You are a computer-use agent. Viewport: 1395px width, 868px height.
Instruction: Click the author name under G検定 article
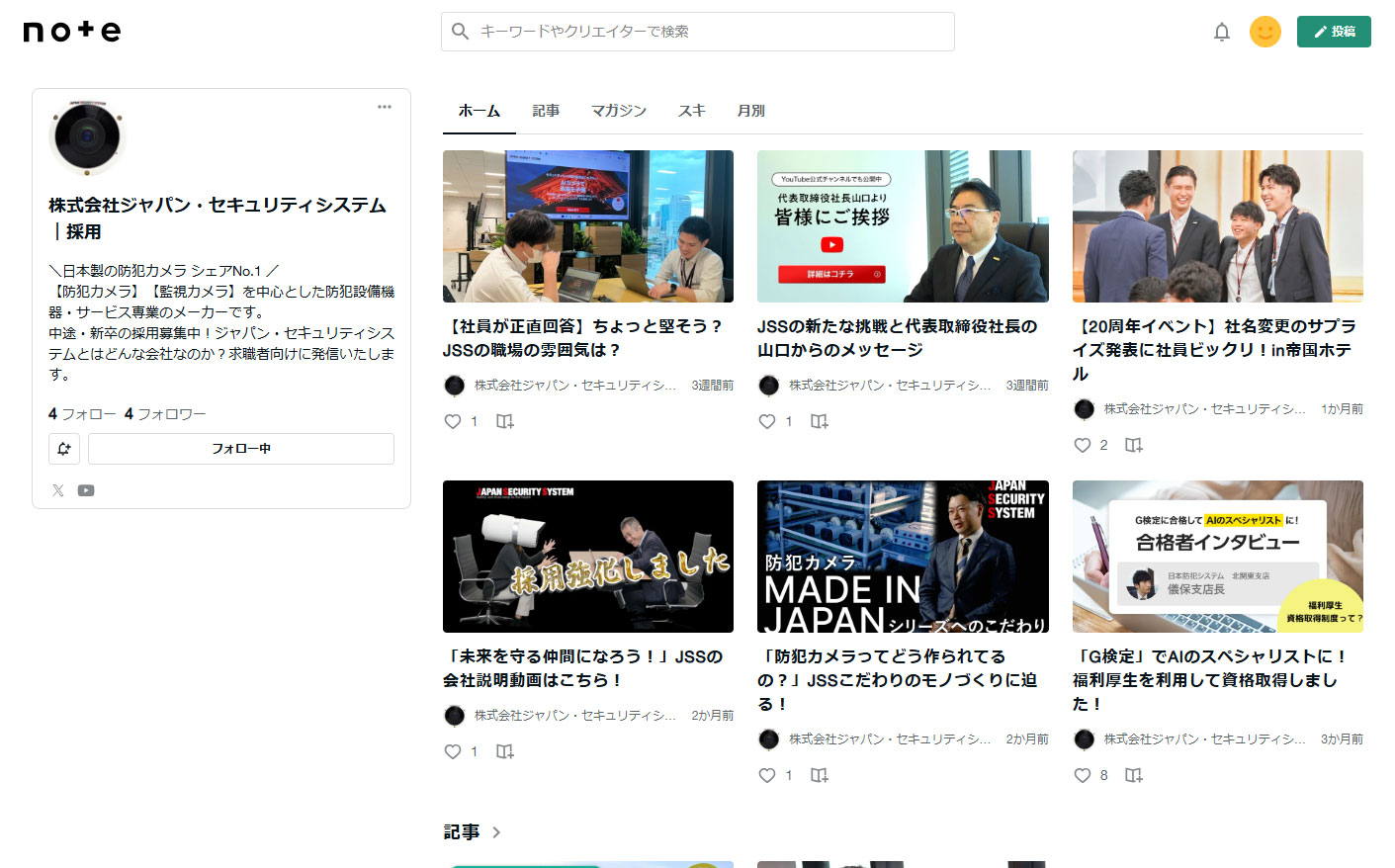click(1204, 739)
